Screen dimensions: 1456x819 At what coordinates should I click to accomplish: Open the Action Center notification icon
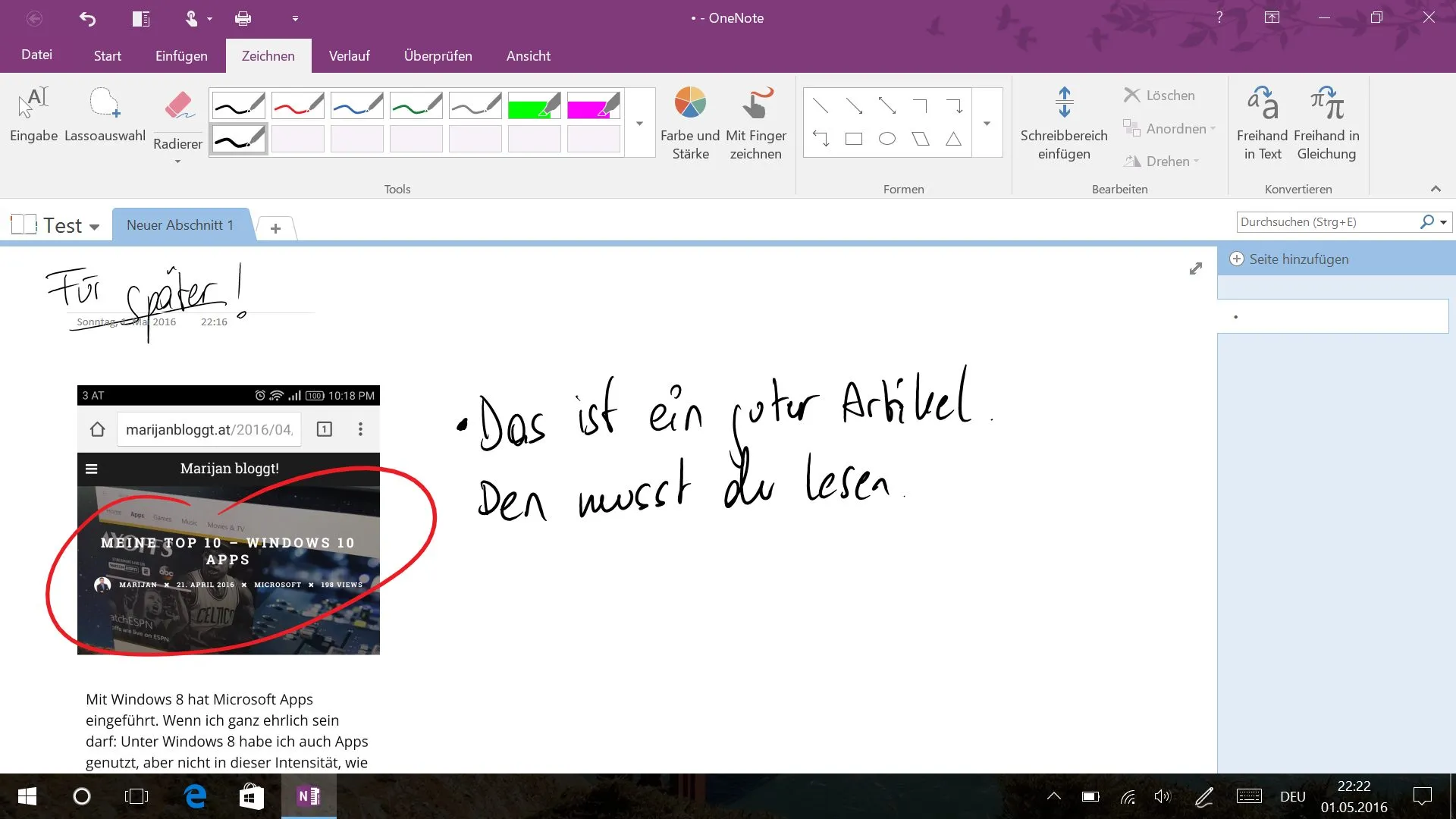tap(1422, 796)
